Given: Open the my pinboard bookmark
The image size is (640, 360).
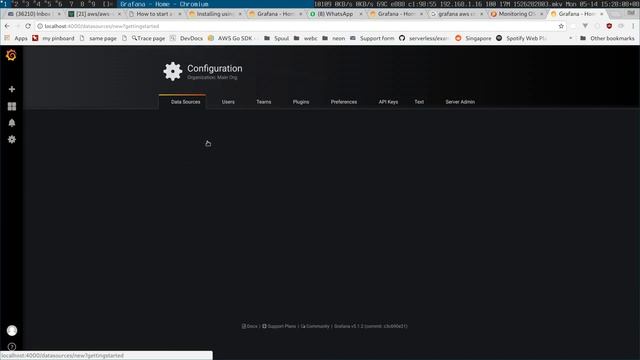Looking at the screenshot, I should pyautogui.click(x=53, y=38).
